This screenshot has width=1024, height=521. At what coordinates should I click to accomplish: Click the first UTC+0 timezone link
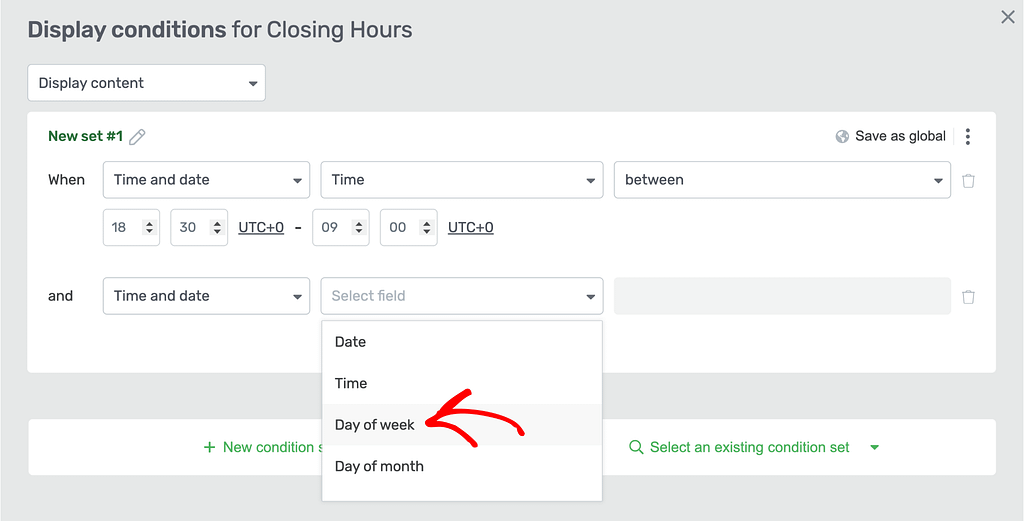(x=261, y=227)
